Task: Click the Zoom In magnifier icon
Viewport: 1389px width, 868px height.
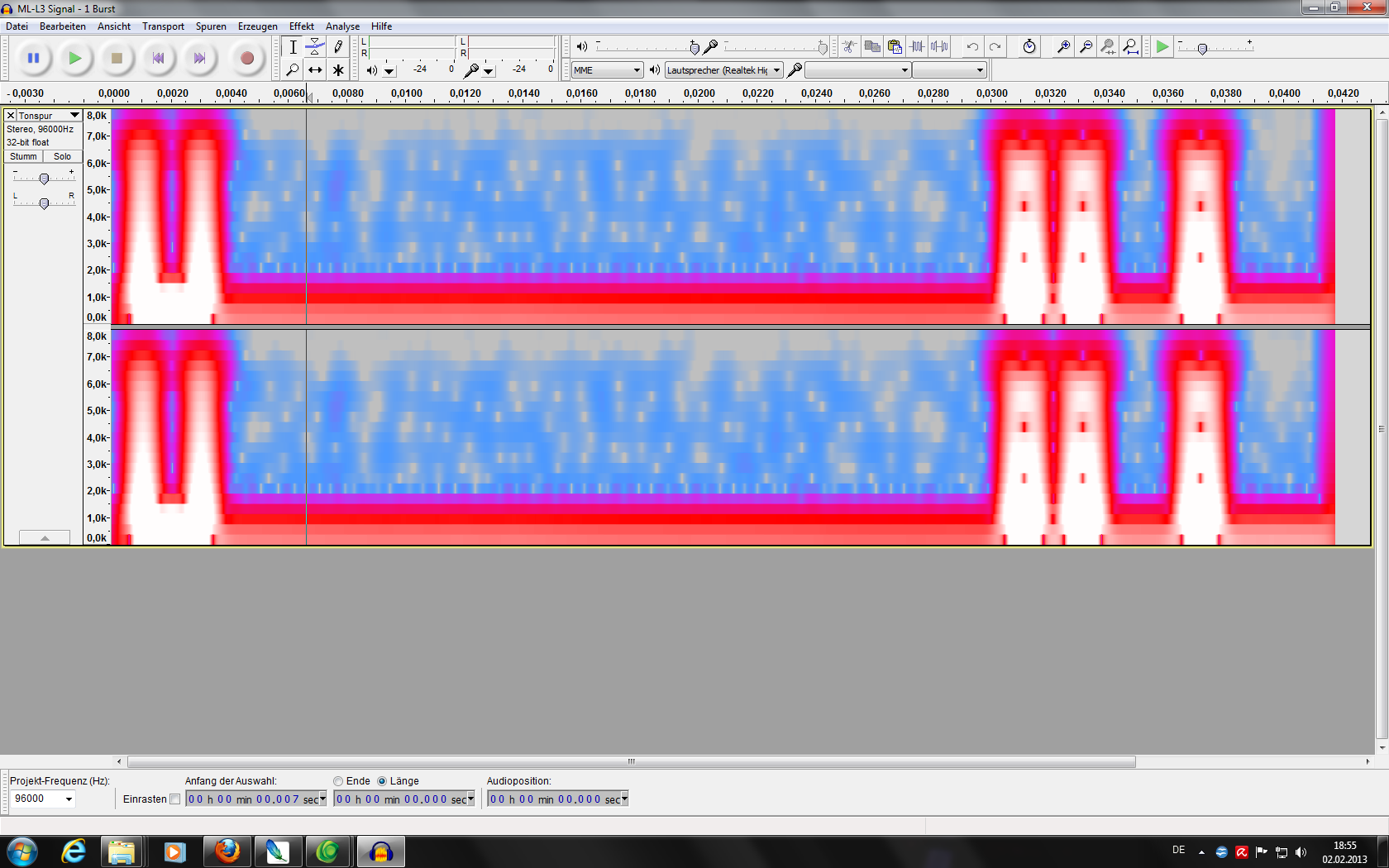Action: (x=1064, y=47)
